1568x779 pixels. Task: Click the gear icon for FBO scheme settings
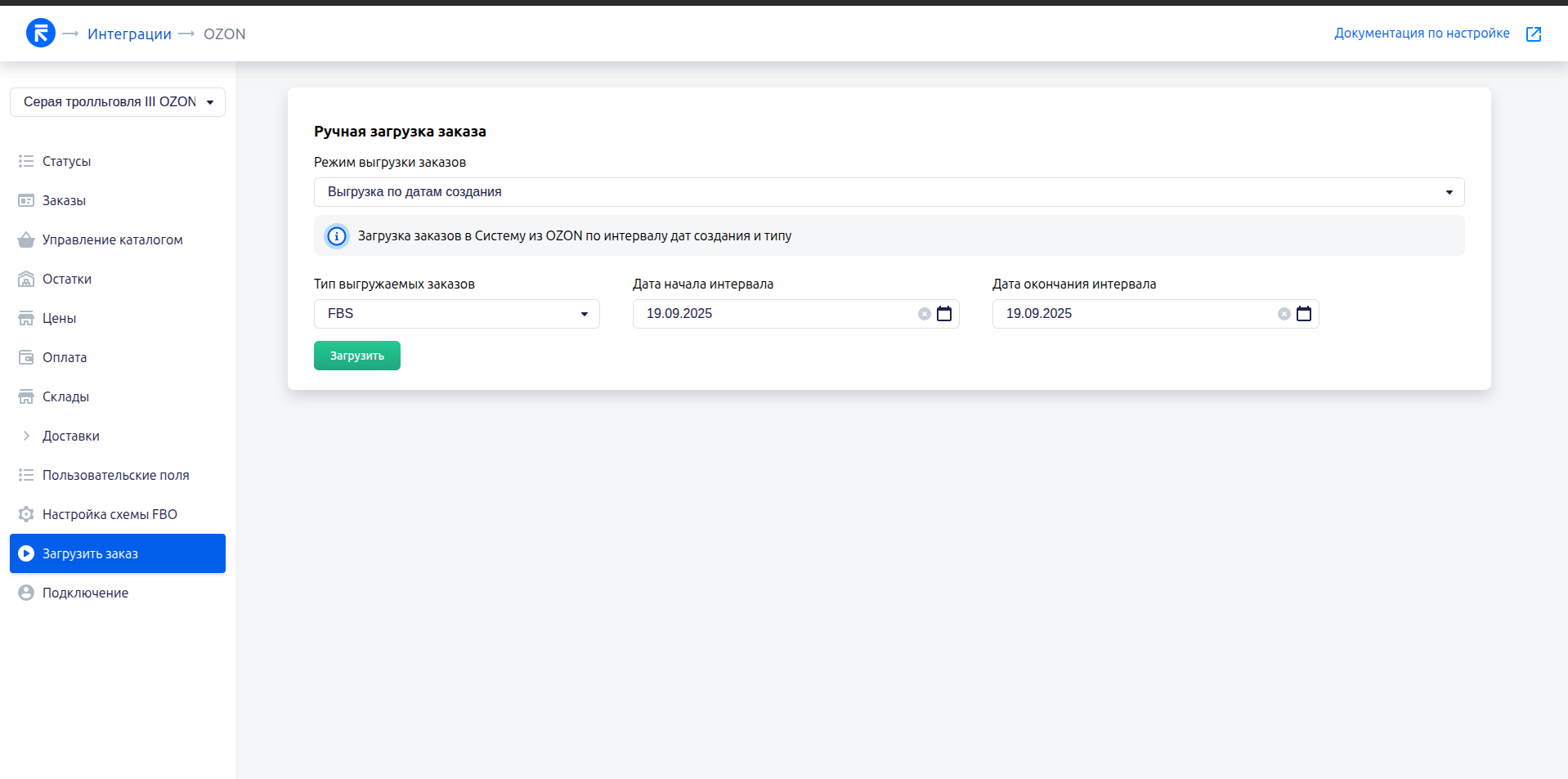coord(26,514)
